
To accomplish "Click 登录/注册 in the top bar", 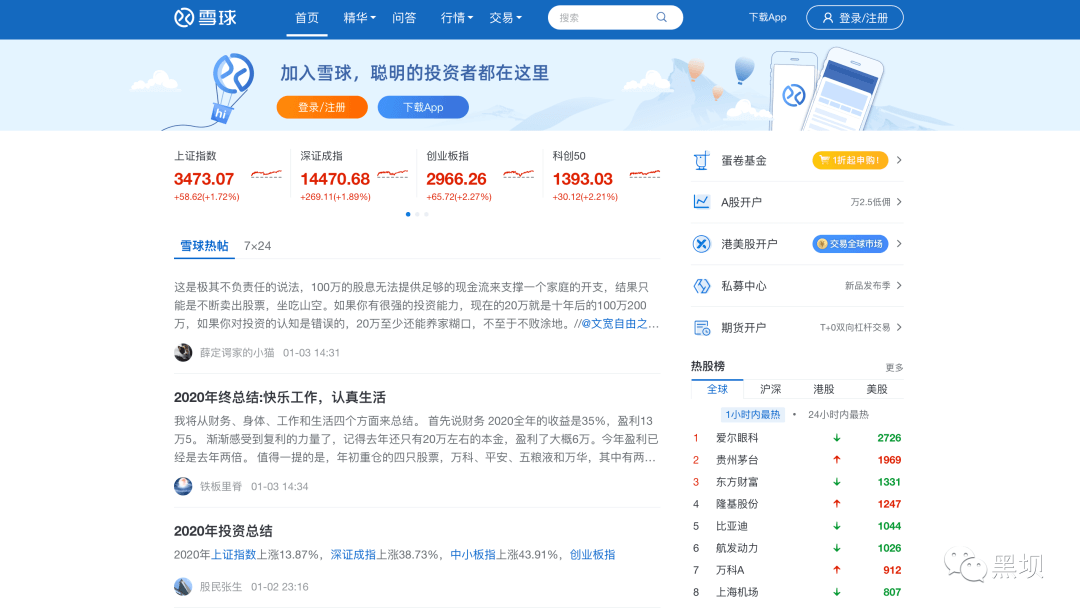I will click(855, 18).
